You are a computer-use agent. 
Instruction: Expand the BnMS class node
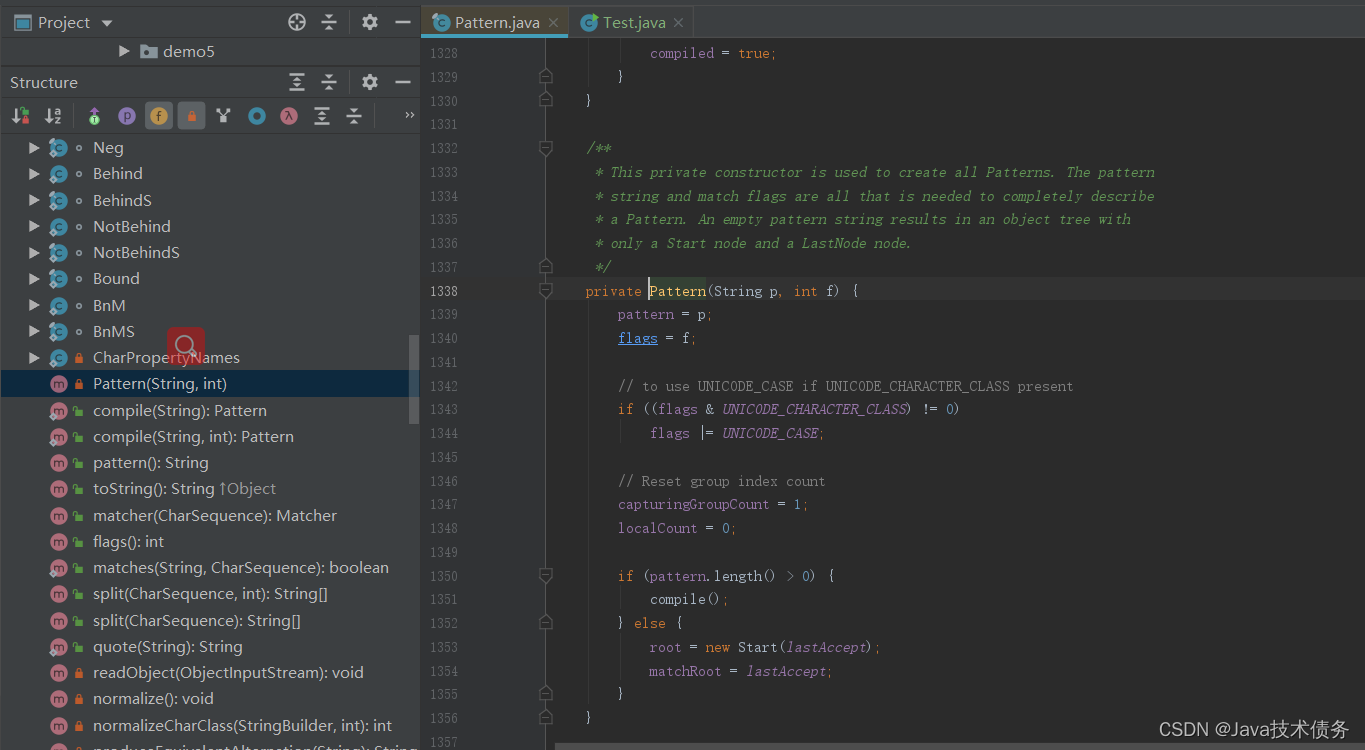[34, 331]
